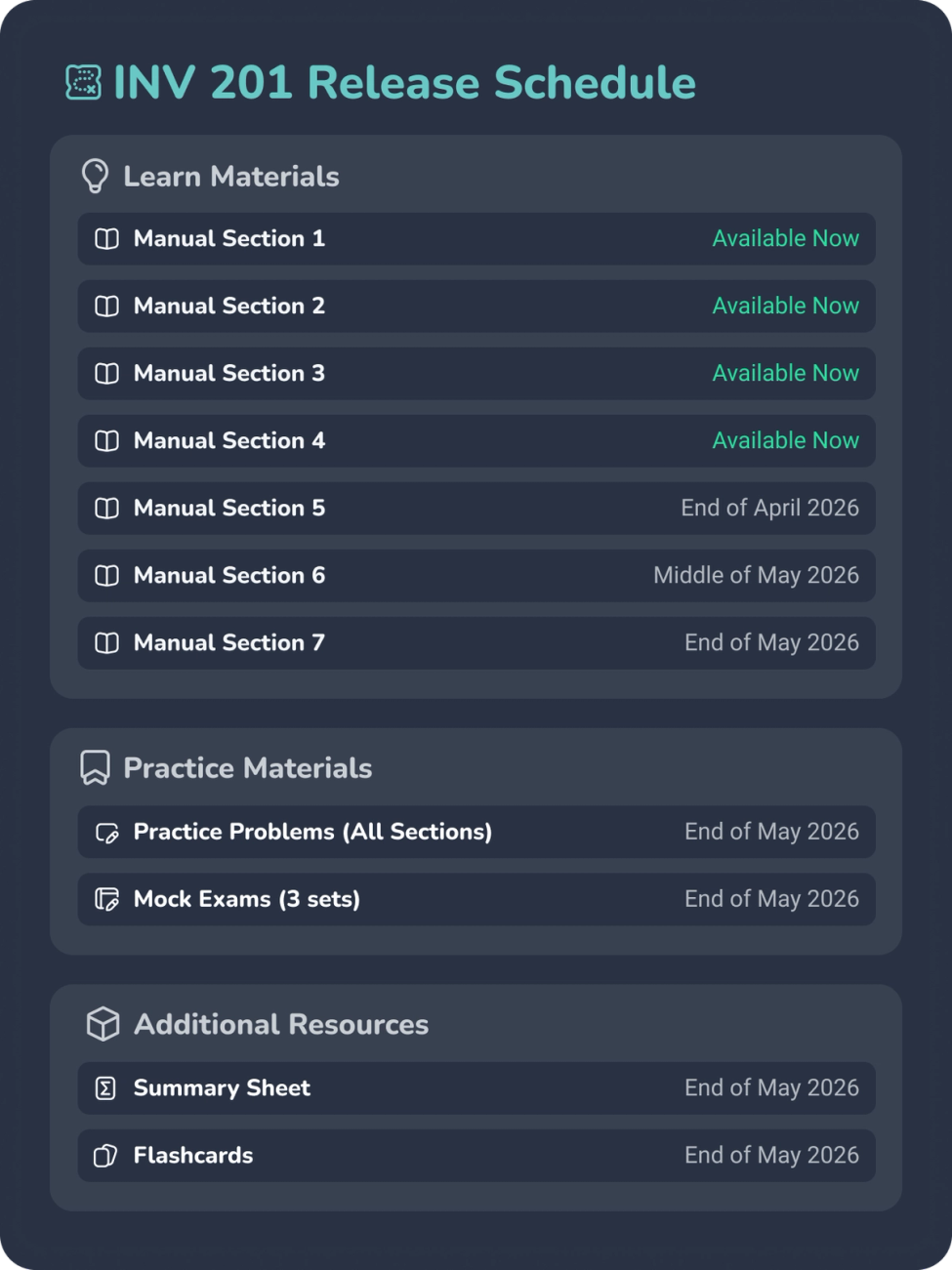Select the lightbulb icon for Learn Materials
This screenshot has width=952, height=1270.
[95, 176]
